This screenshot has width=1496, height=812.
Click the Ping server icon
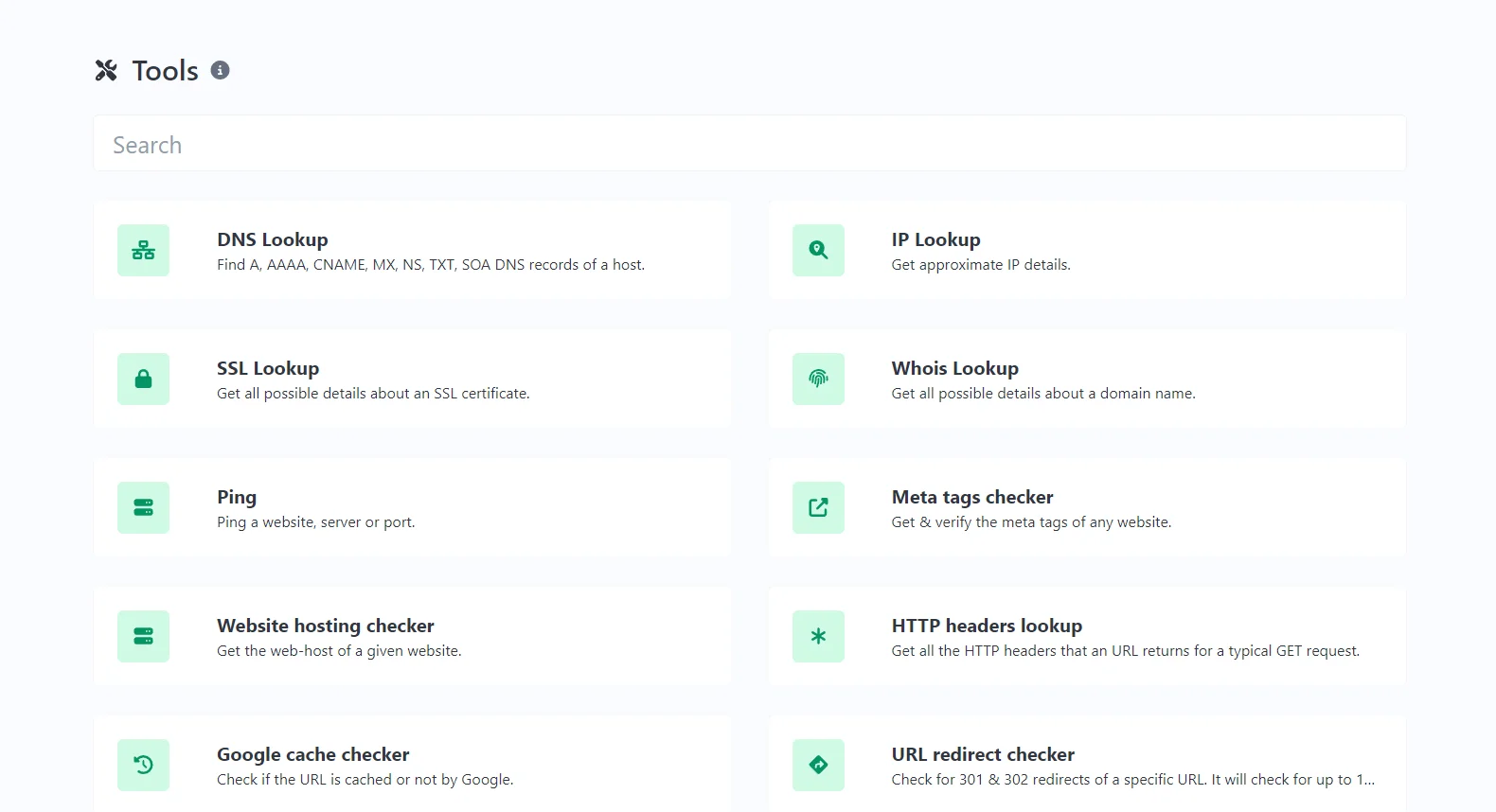pos(143,507)
